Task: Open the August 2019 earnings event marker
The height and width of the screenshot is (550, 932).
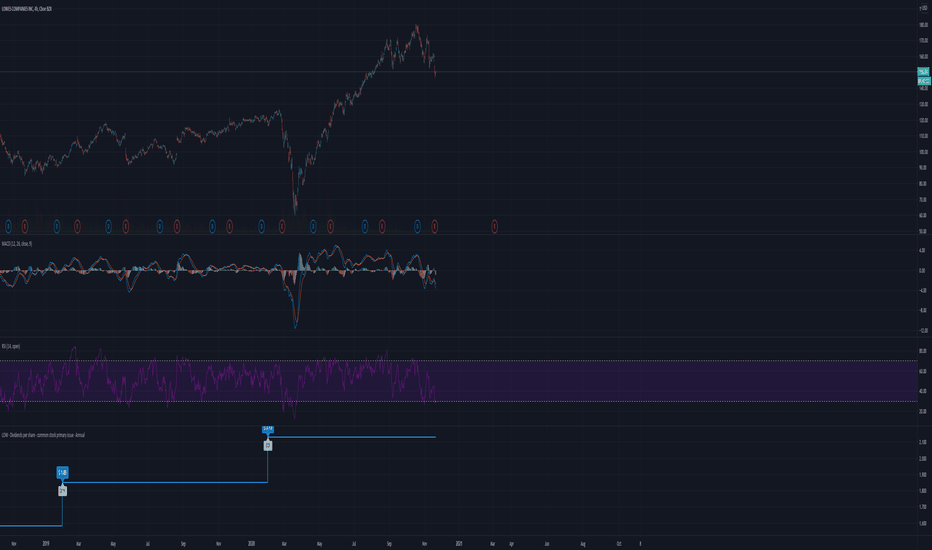Action: click(x=177, y=226)
